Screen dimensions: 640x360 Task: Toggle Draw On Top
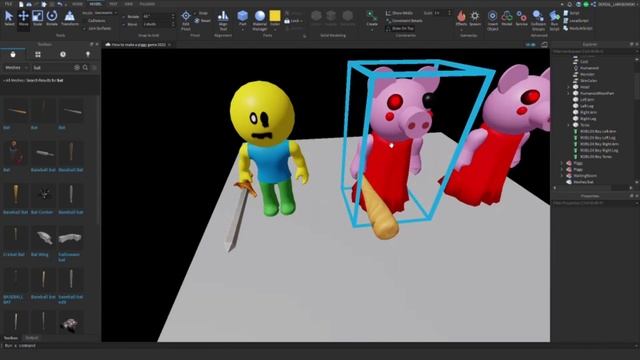(x=400, y=28)
